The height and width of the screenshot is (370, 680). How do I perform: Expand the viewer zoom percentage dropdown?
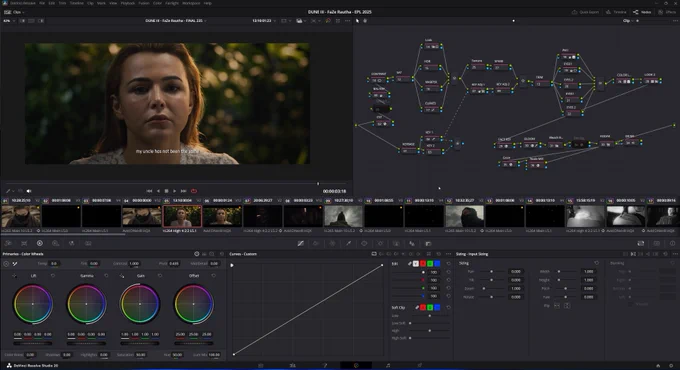click(8, 20)
